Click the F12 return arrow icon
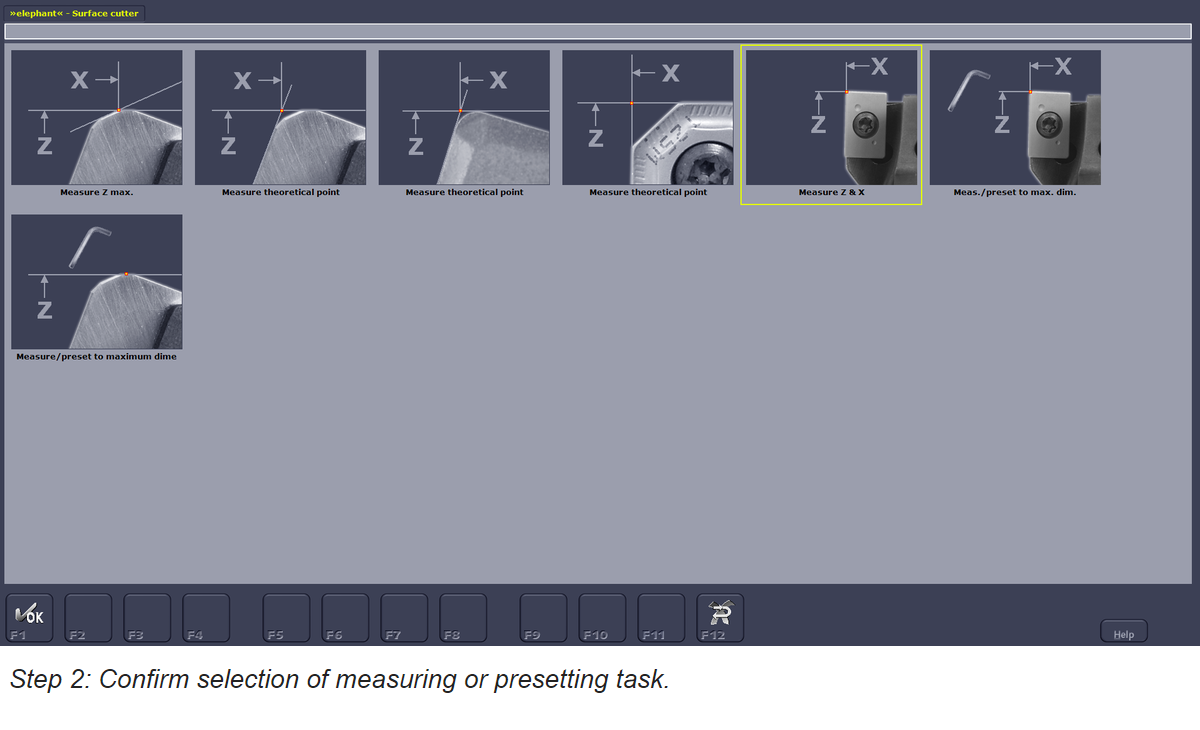The image size is (1200, 730). click(x=720, y=616)
